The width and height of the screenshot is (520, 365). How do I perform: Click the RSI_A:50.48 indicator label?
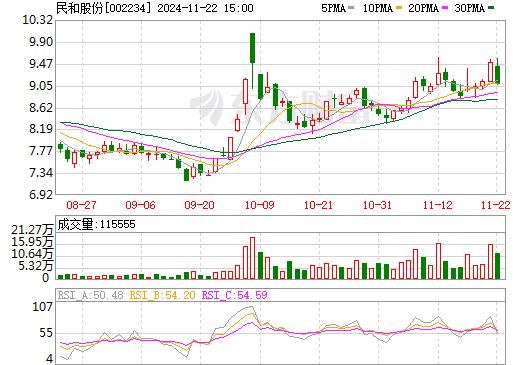tap(91, 295)
